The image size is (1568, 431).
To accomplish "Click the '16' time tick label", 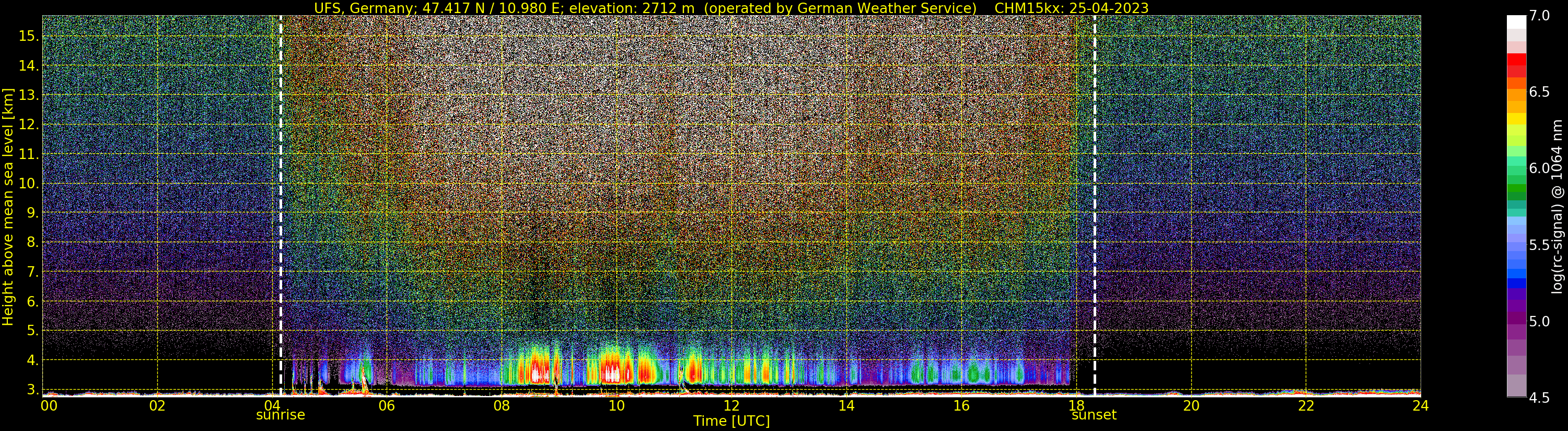I will coord(962,405).
